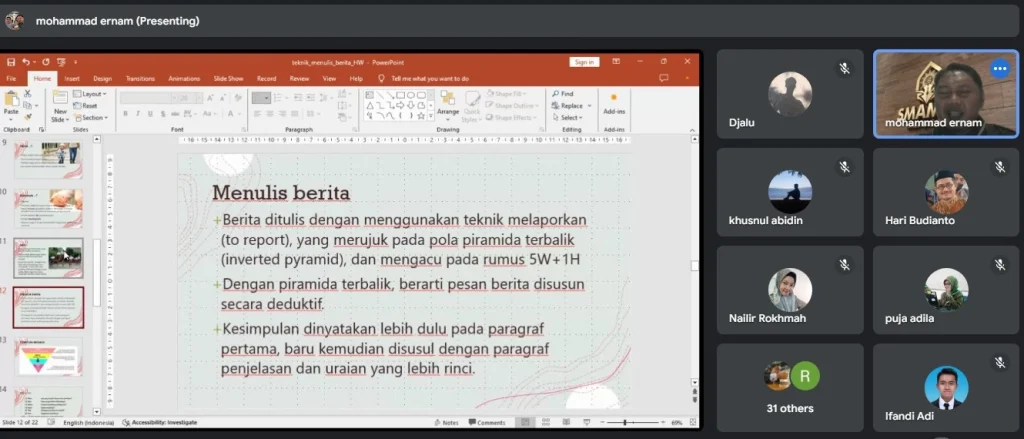Switch to Reading view in status bar
The height and width of the screenshot is (439, 1024).
coord(565,423)
